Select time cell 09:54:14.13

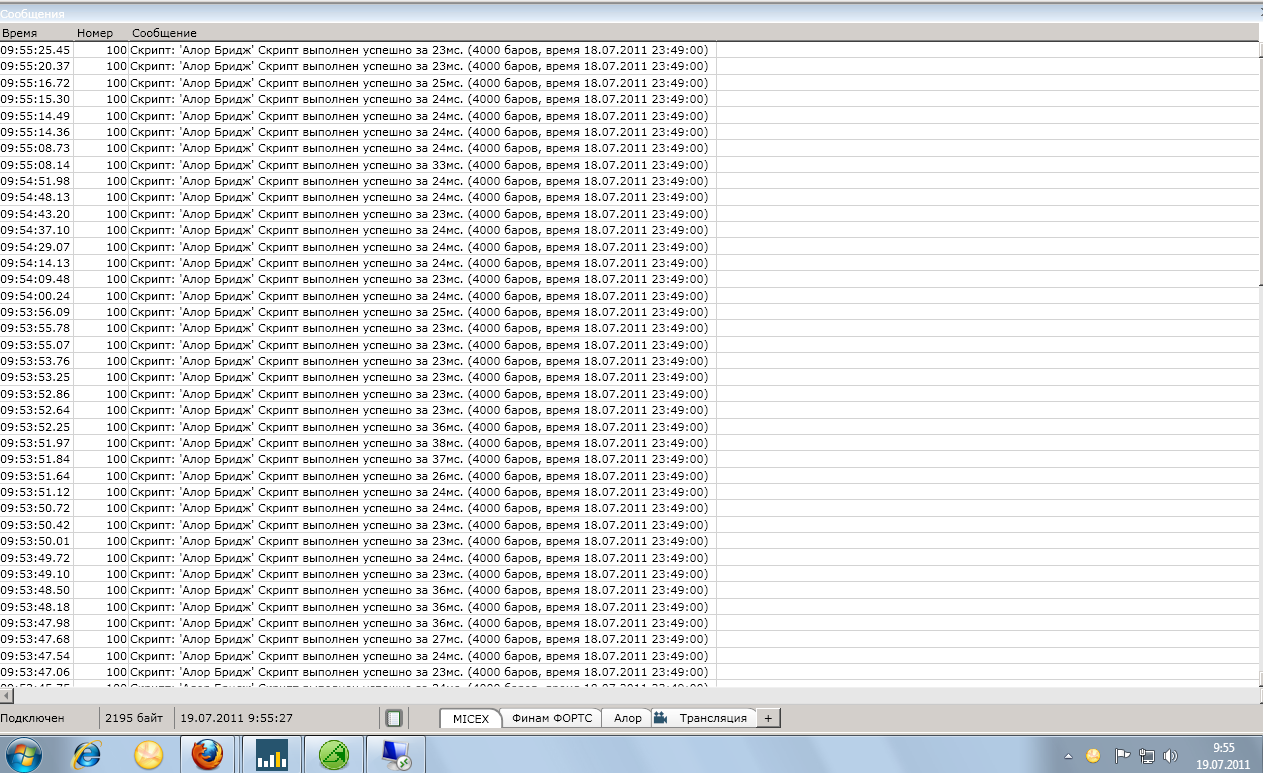click(x=36, y=263)
